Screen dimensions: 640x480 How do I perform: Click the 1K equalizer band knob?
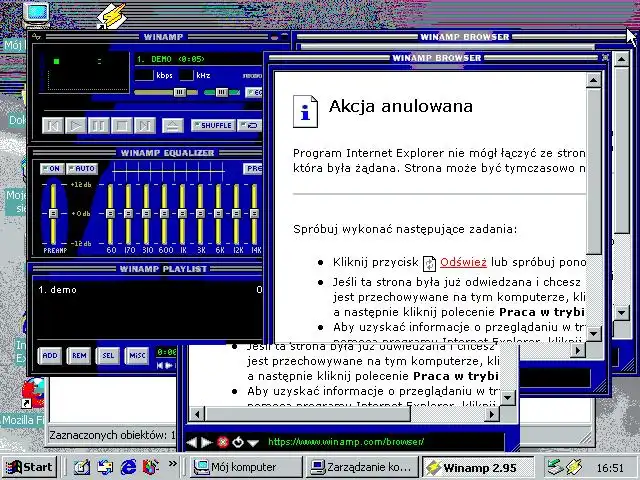(182, 213)
